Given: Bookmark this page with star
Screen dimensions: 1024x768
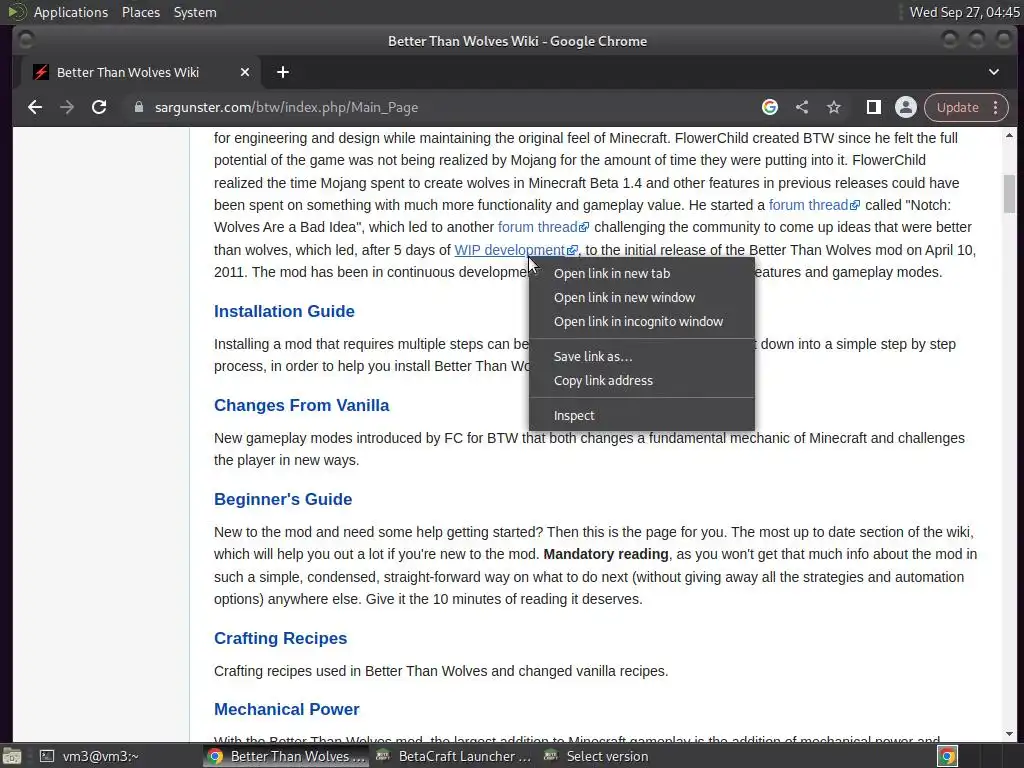Looking at the screenshot, I should tap(834, 107).
